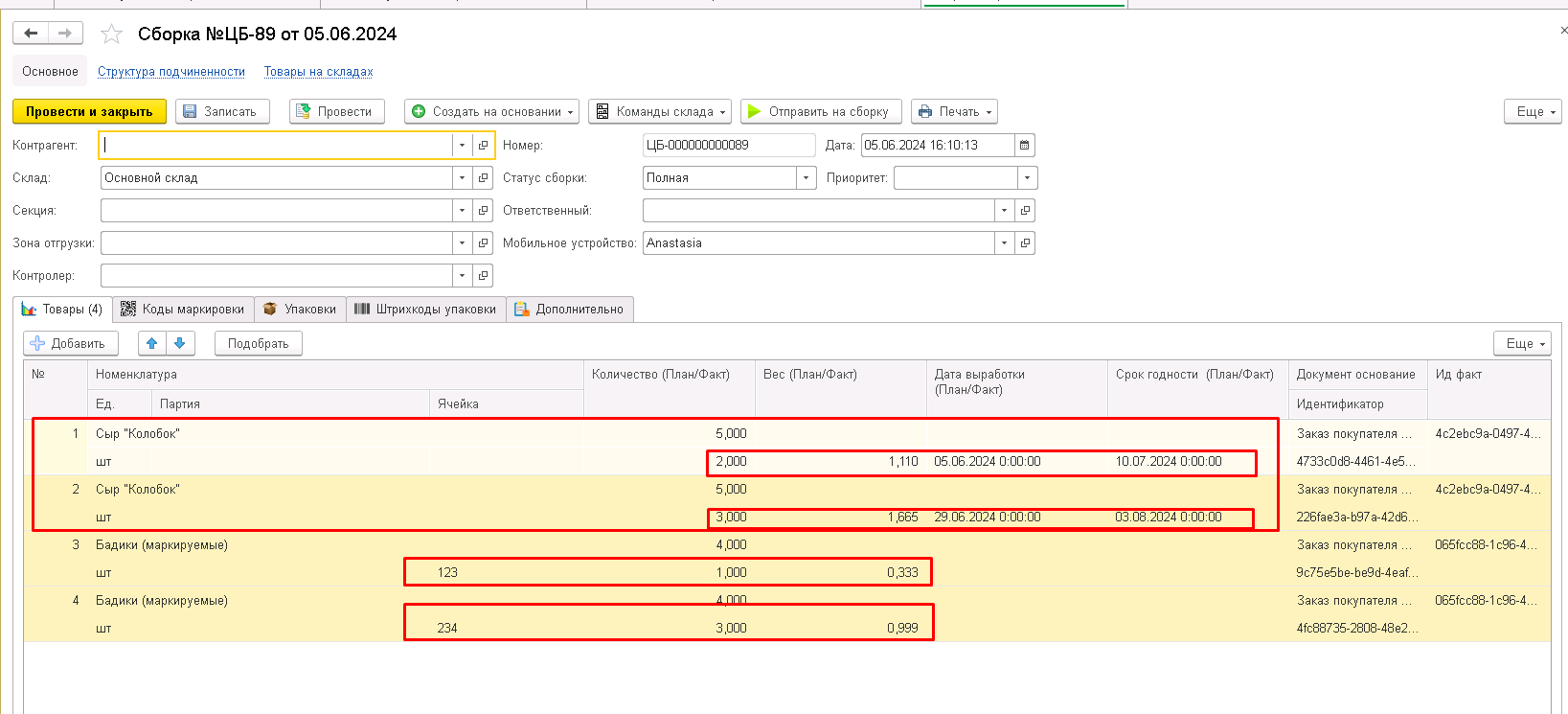Image resolution: width=1568 pixels, height=714 pixels.
Task: Expand the Мобильное устройство dropdown
Action: (x=1004, y=243)
